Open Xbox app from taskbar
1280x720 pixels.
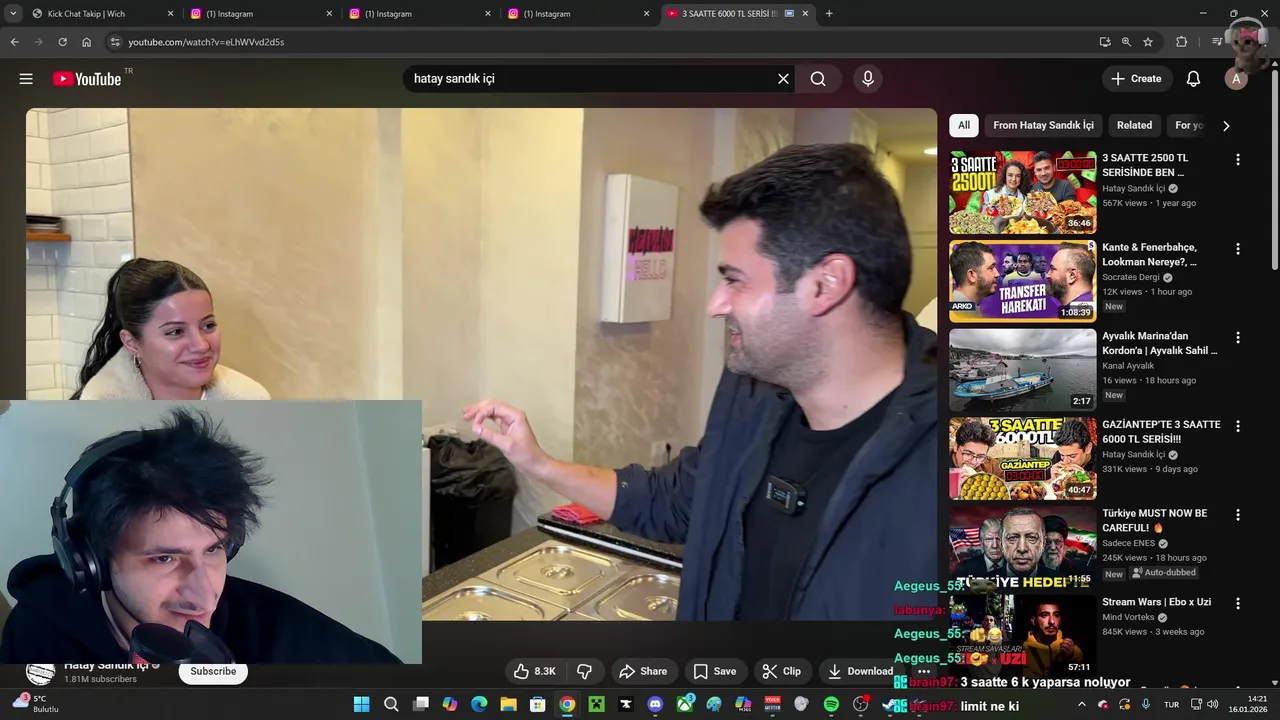[685, 704]
